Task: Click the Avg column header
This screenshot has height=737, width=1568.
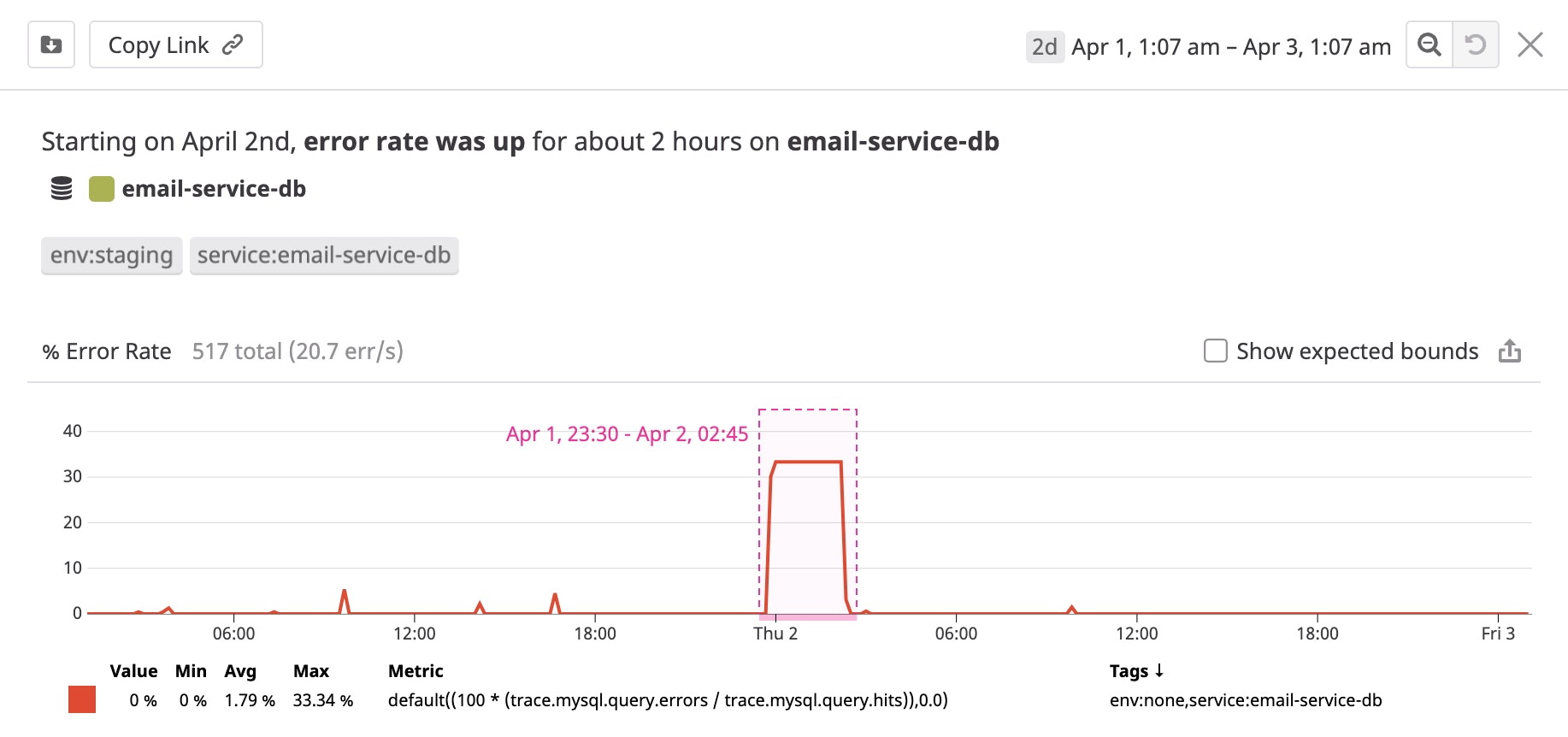Action: click(240, 671)
